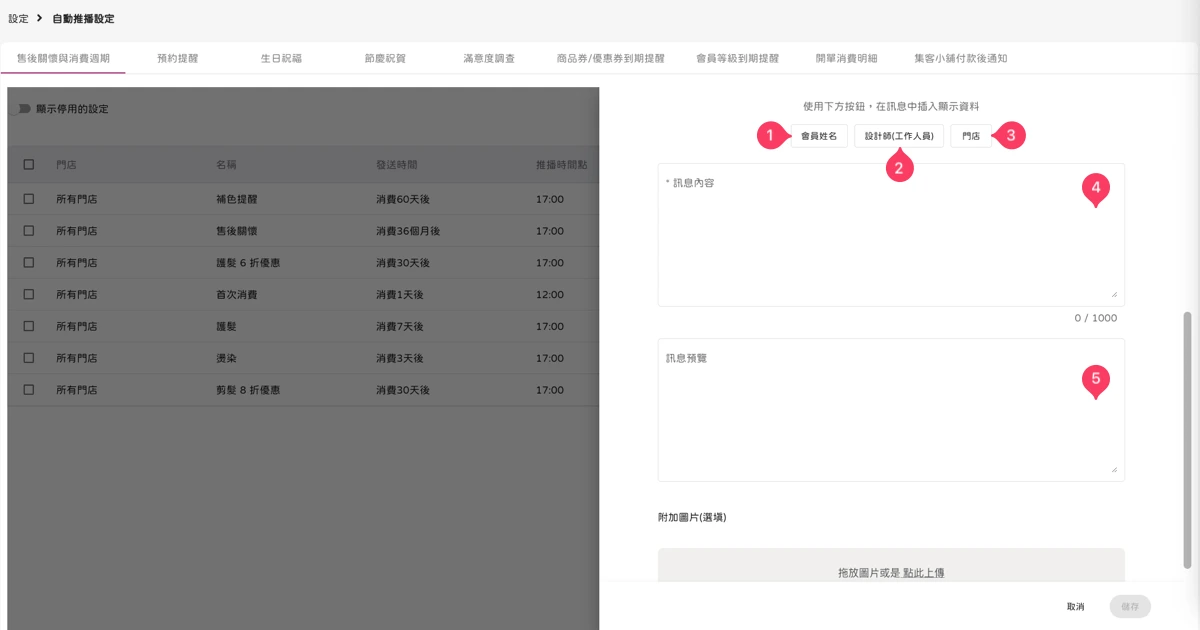Image resolution: width=1200 pixels, height=630 pixels.
Task: Click the 設定 breadcrumb link
Action: tap(18, 19)
